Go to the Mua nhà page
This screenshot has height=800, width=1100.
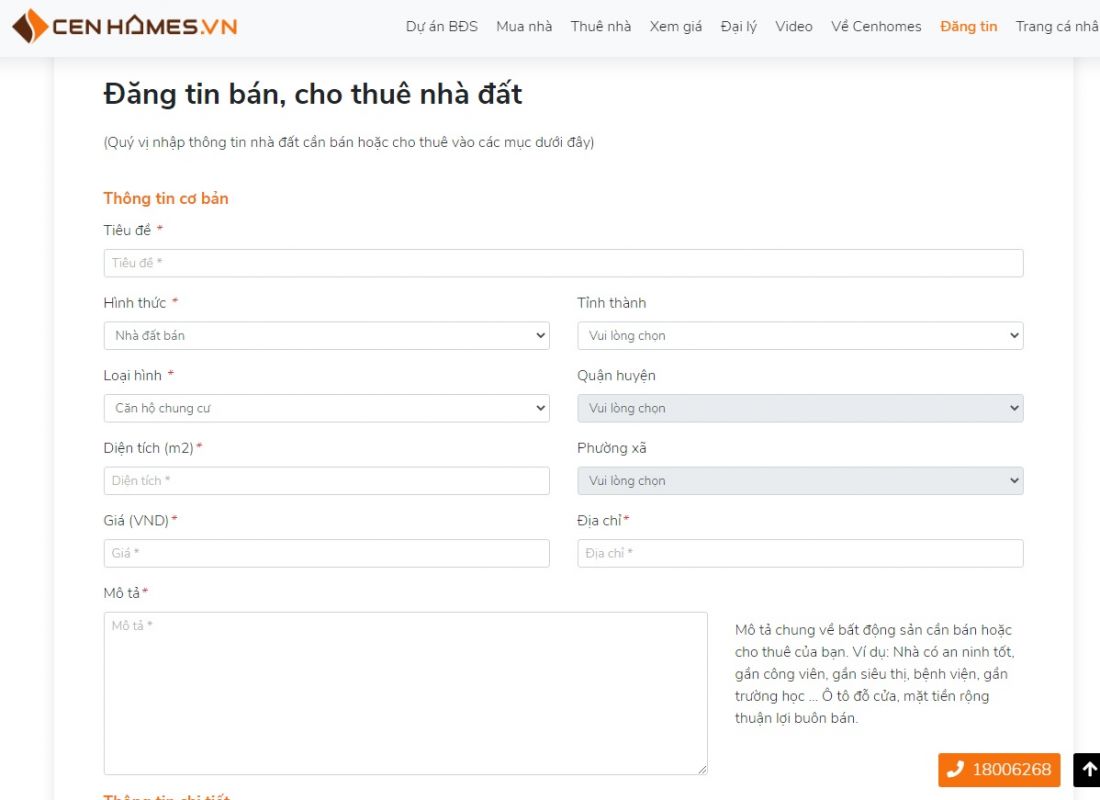pyautogui.click(x=524, y=27)
